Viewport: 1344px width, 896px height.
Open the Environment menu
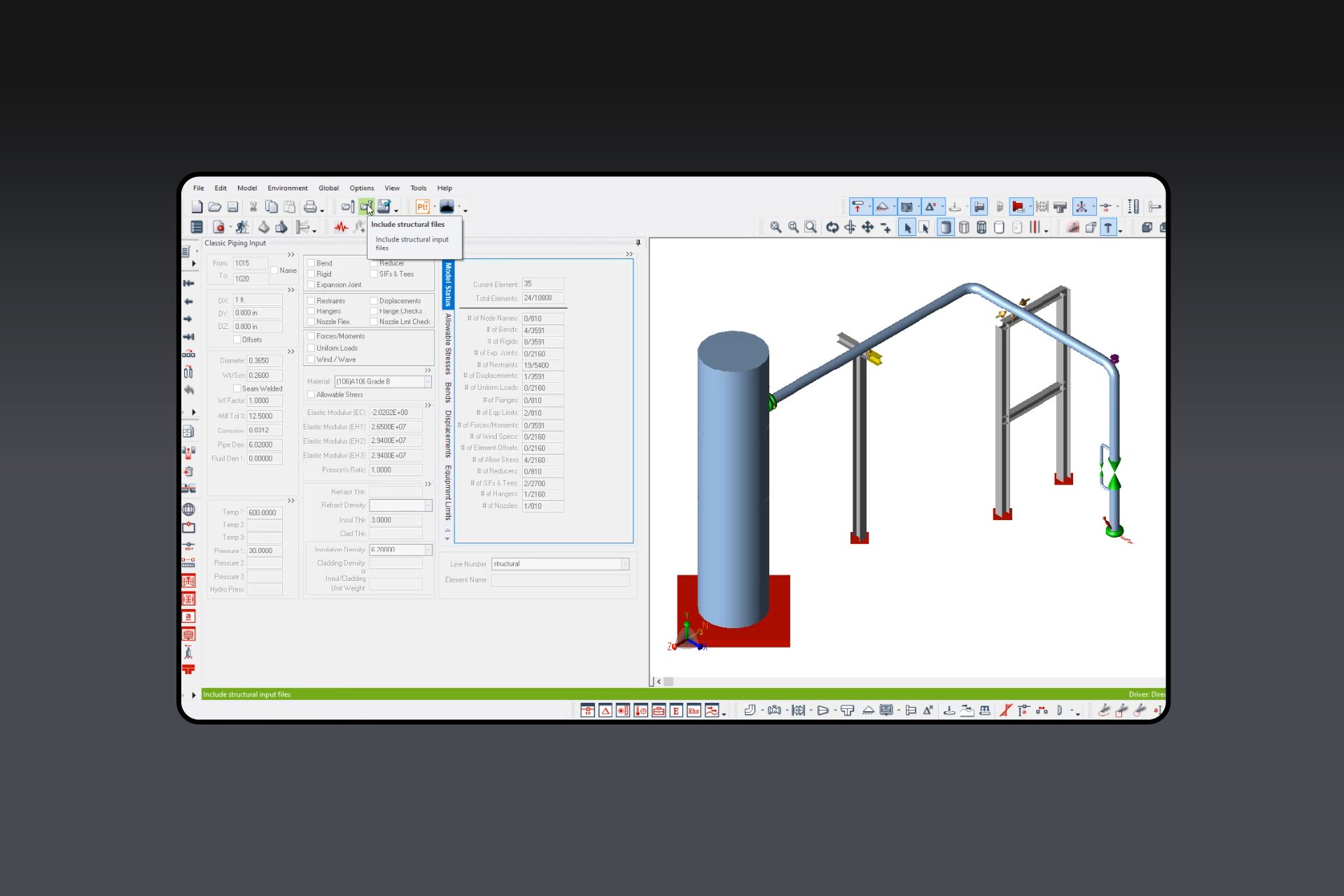[287, 188]
